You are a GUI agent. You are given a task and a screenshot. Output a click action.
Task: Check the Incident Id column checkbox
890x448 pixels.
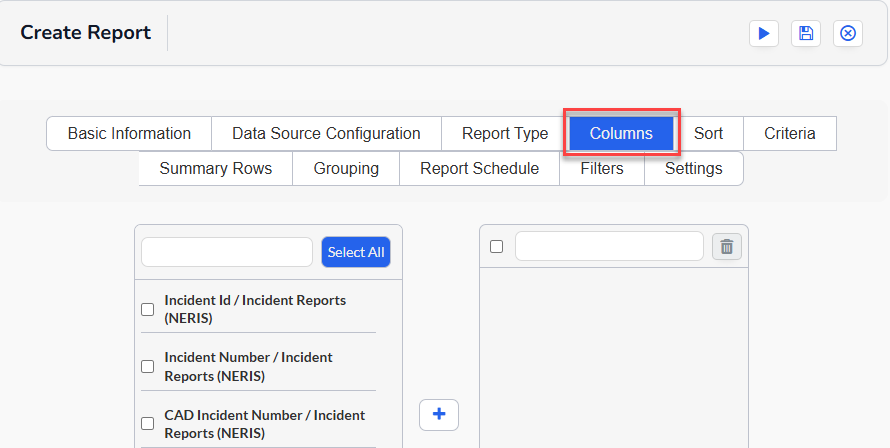pos(148,309)
